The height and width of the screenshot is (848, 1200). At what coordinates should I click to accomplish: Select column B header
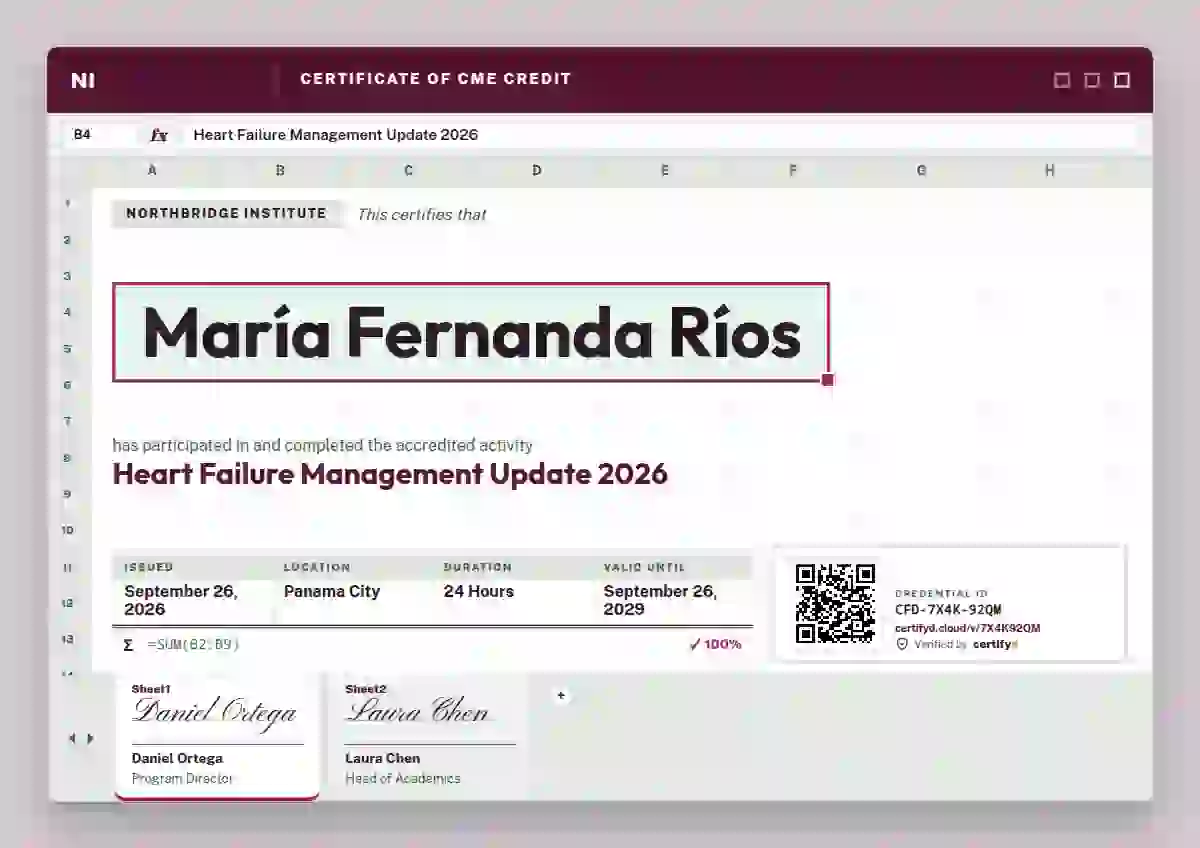click(280, 171)
